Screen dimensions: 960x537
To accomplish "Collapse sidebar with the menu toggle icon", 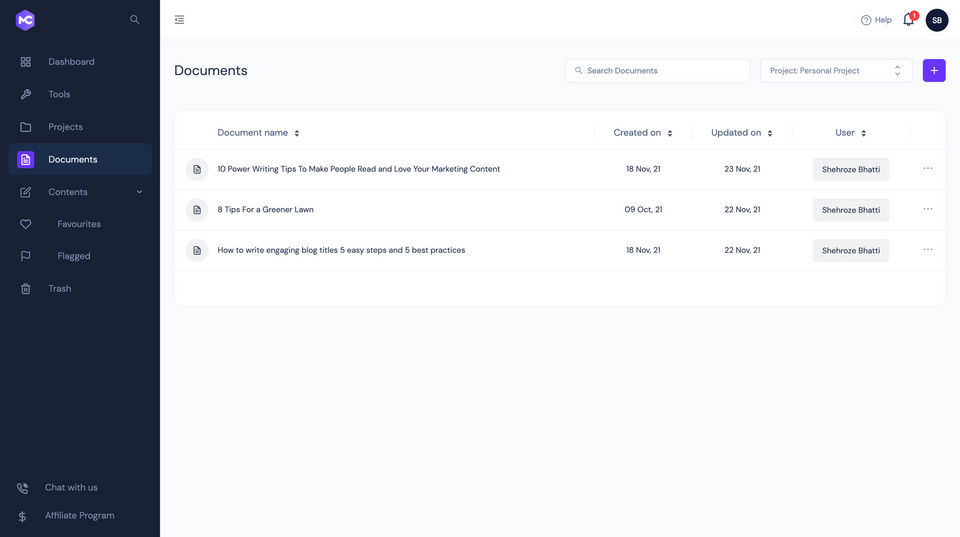I will [x=179, y=20].
